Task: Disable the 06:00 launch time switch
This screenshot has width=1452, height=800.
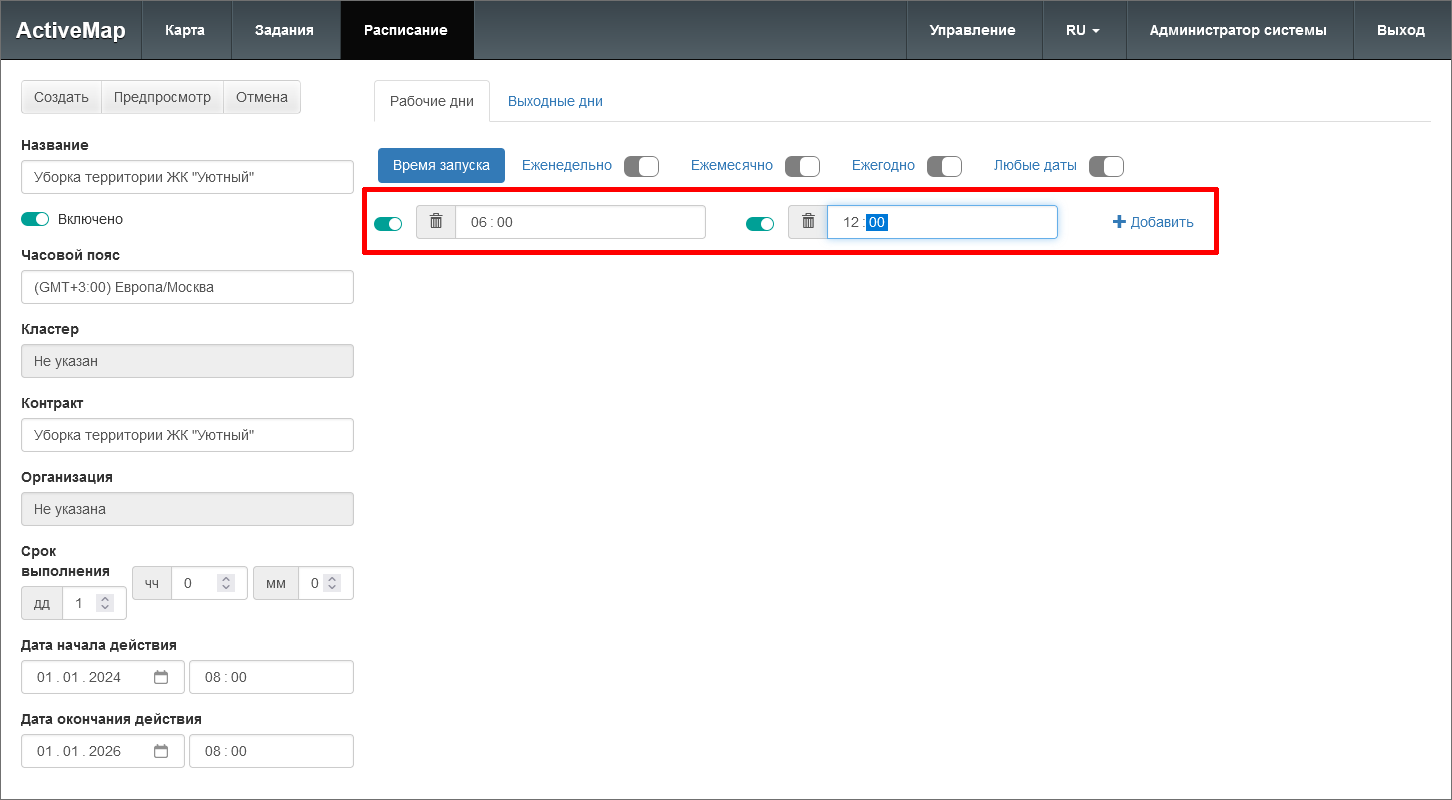Action: click(388, 224)
